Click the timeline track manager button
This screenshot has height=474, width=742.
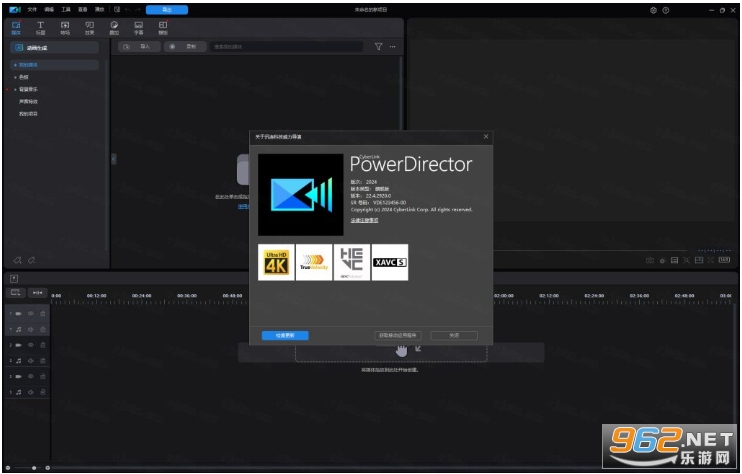coord(15,293)
